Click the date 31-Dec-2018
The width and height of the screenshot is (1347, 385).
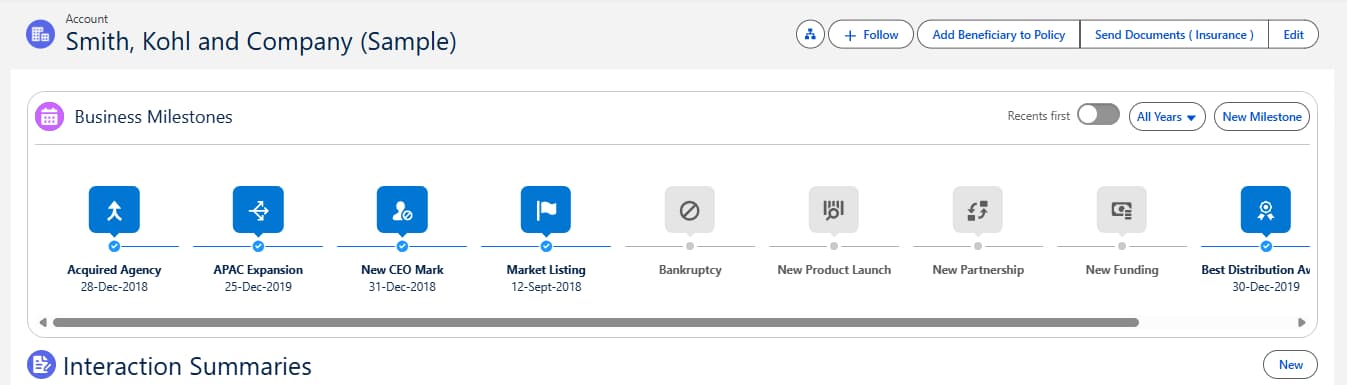coord(402,287)
